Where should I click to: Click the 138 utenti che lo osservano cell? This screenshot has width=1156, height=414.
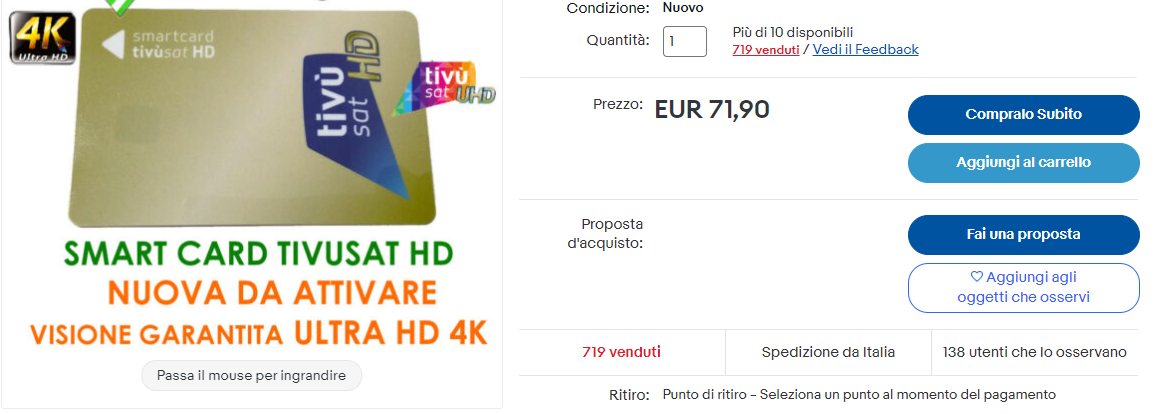click(1034, 352)
